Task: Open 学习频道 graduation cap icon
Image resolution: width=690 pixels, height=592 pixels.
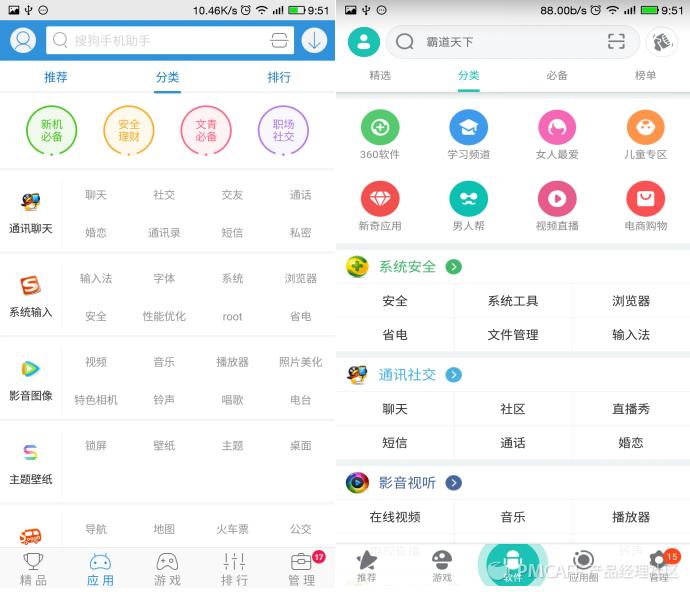Action: (468, 128)
